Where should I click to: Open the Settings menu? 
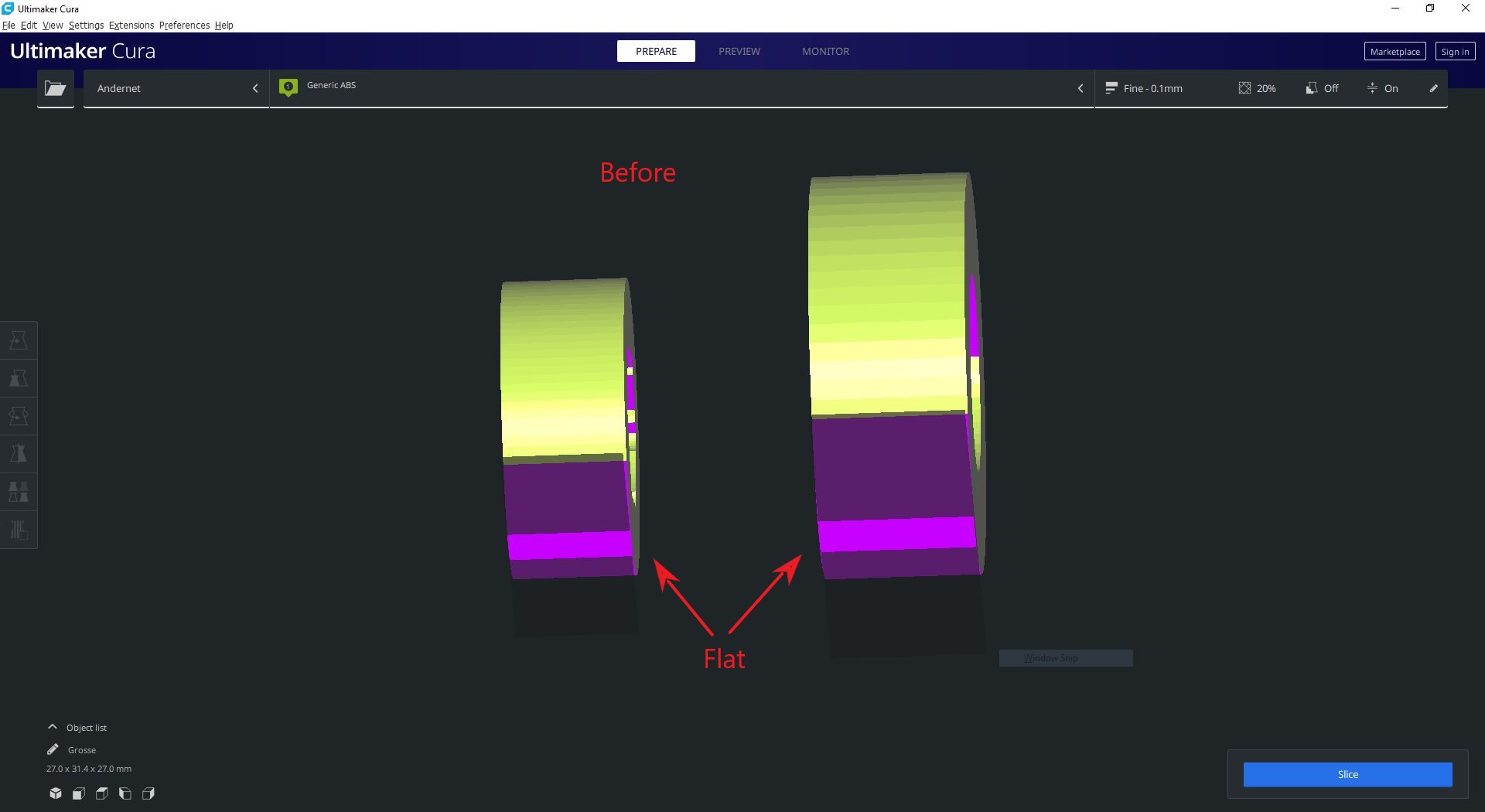(x=86, y=25)
